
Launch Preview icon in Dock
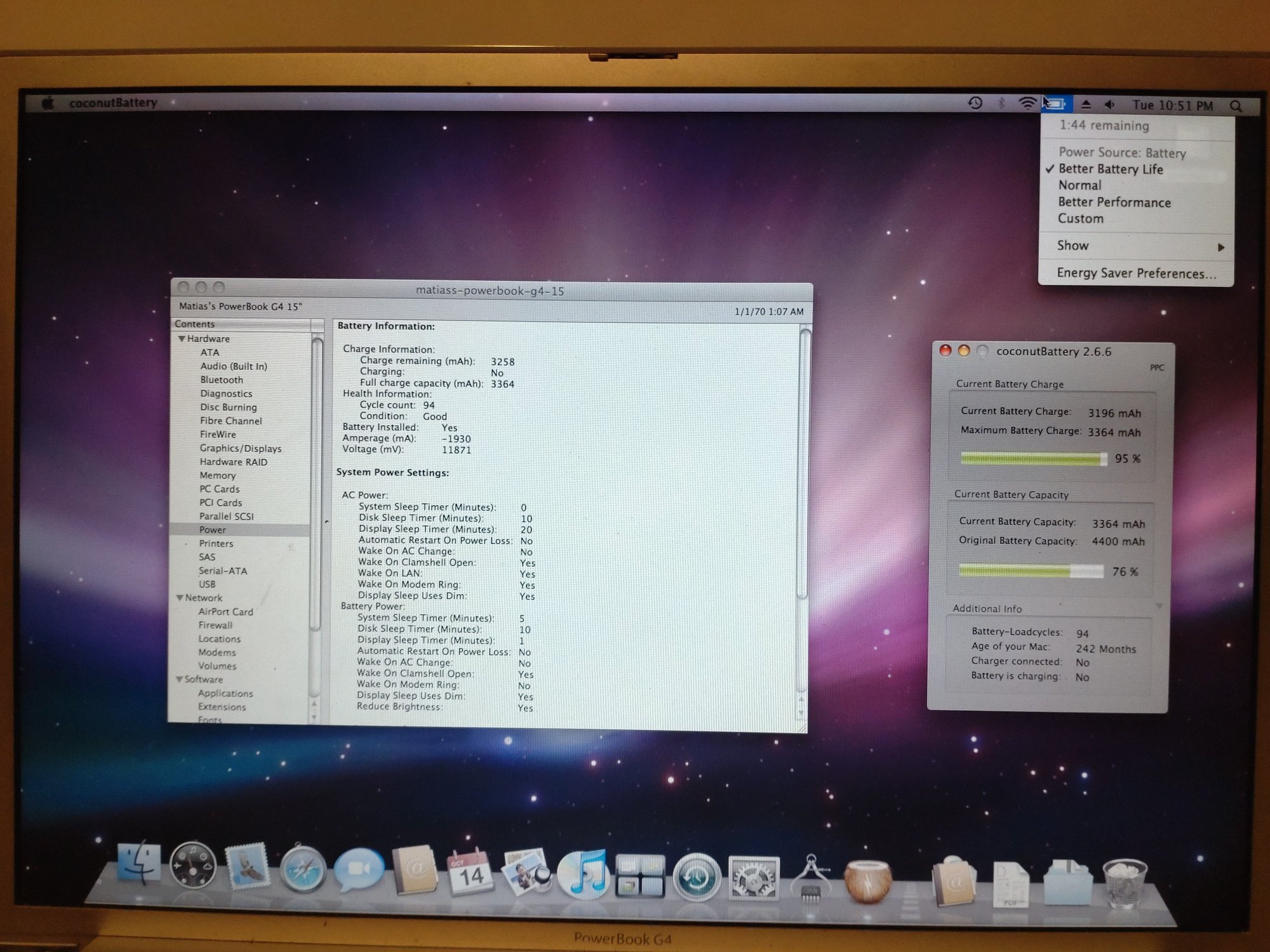click(526, 873)
